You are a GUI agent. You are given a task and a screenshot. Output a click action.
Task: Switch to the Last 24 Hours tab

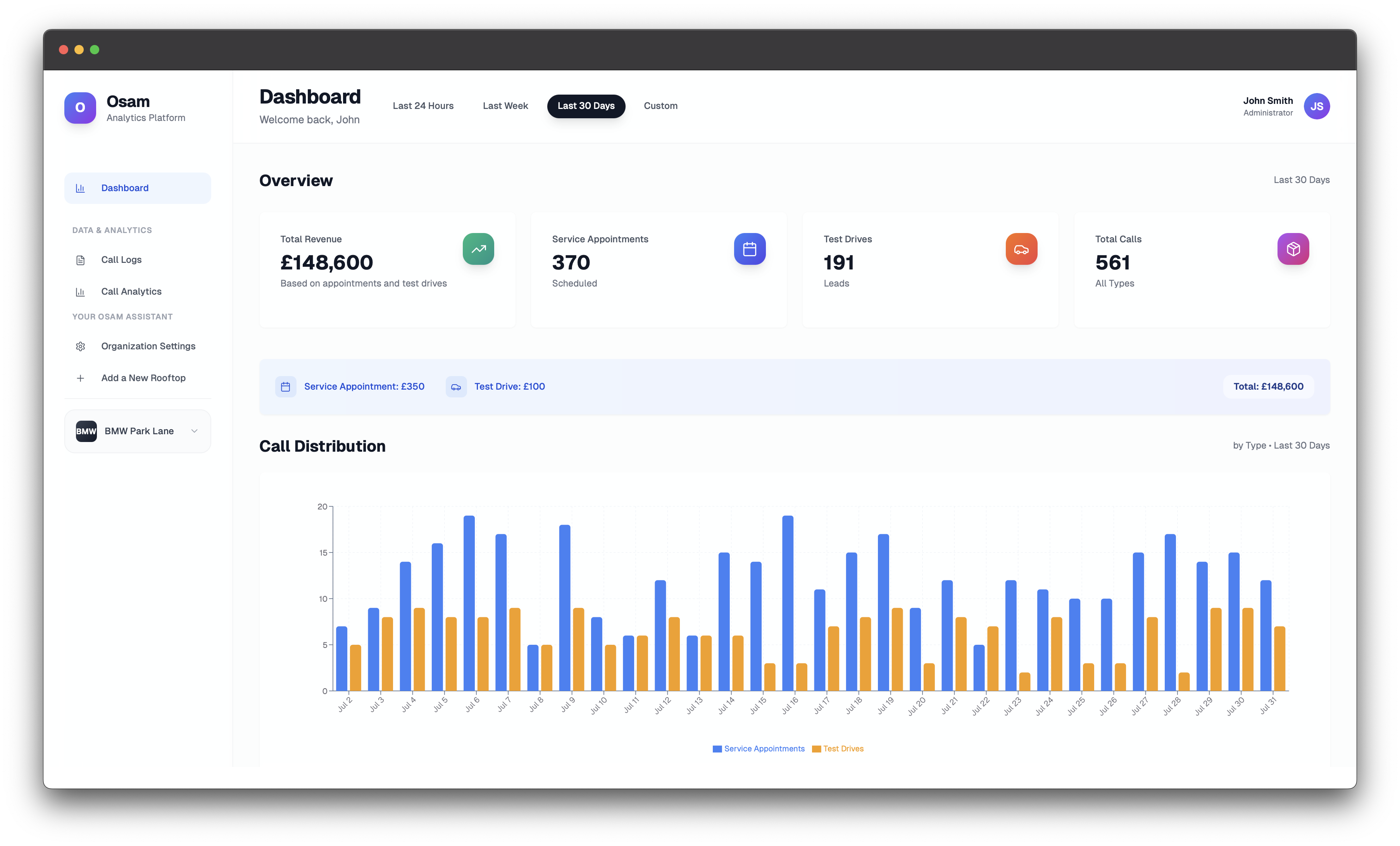(423, 106)
